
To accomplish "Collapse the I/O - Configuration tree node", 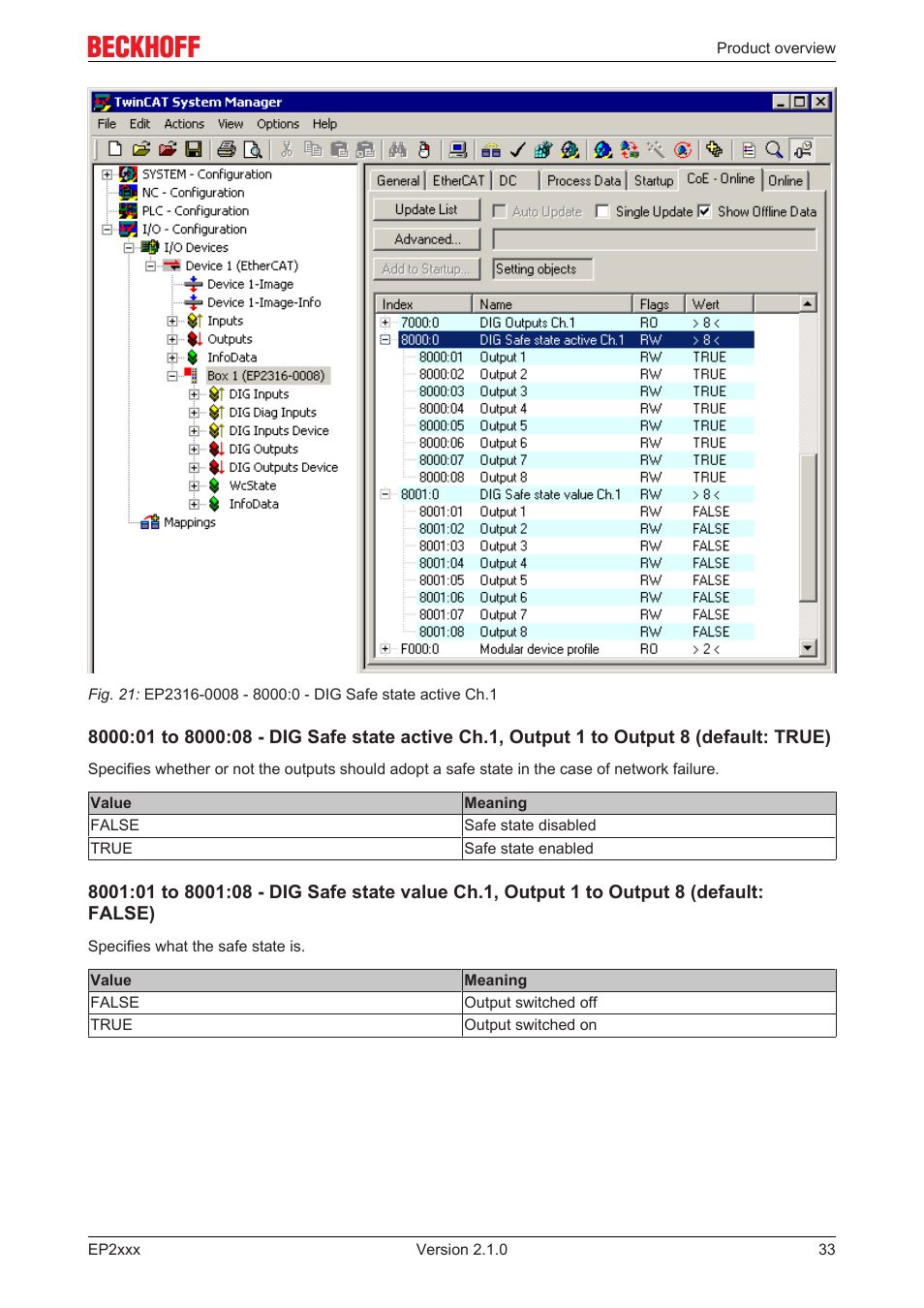I will 108,230.
